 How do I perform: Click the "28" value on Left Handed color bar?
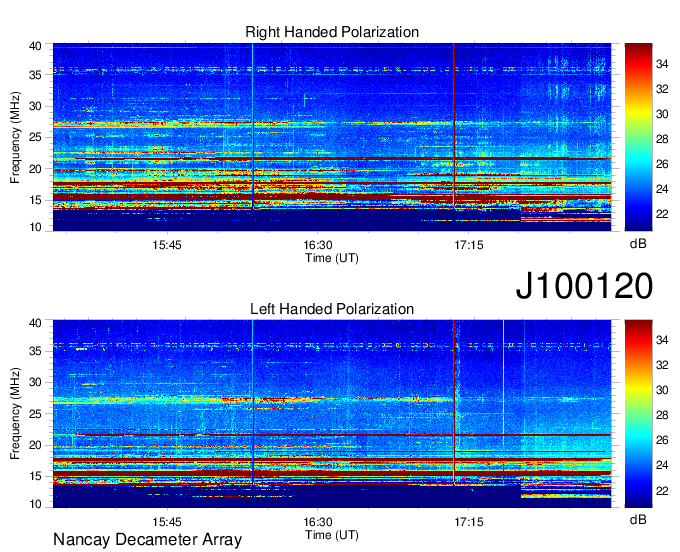[662, 415]
